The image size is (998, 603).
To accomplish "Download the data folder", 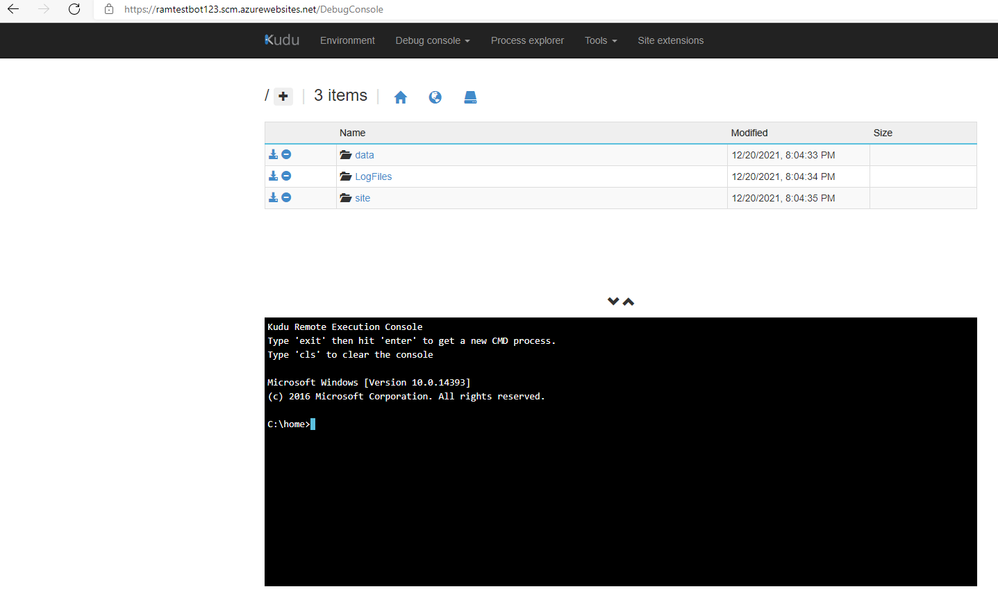I will 273,155.
